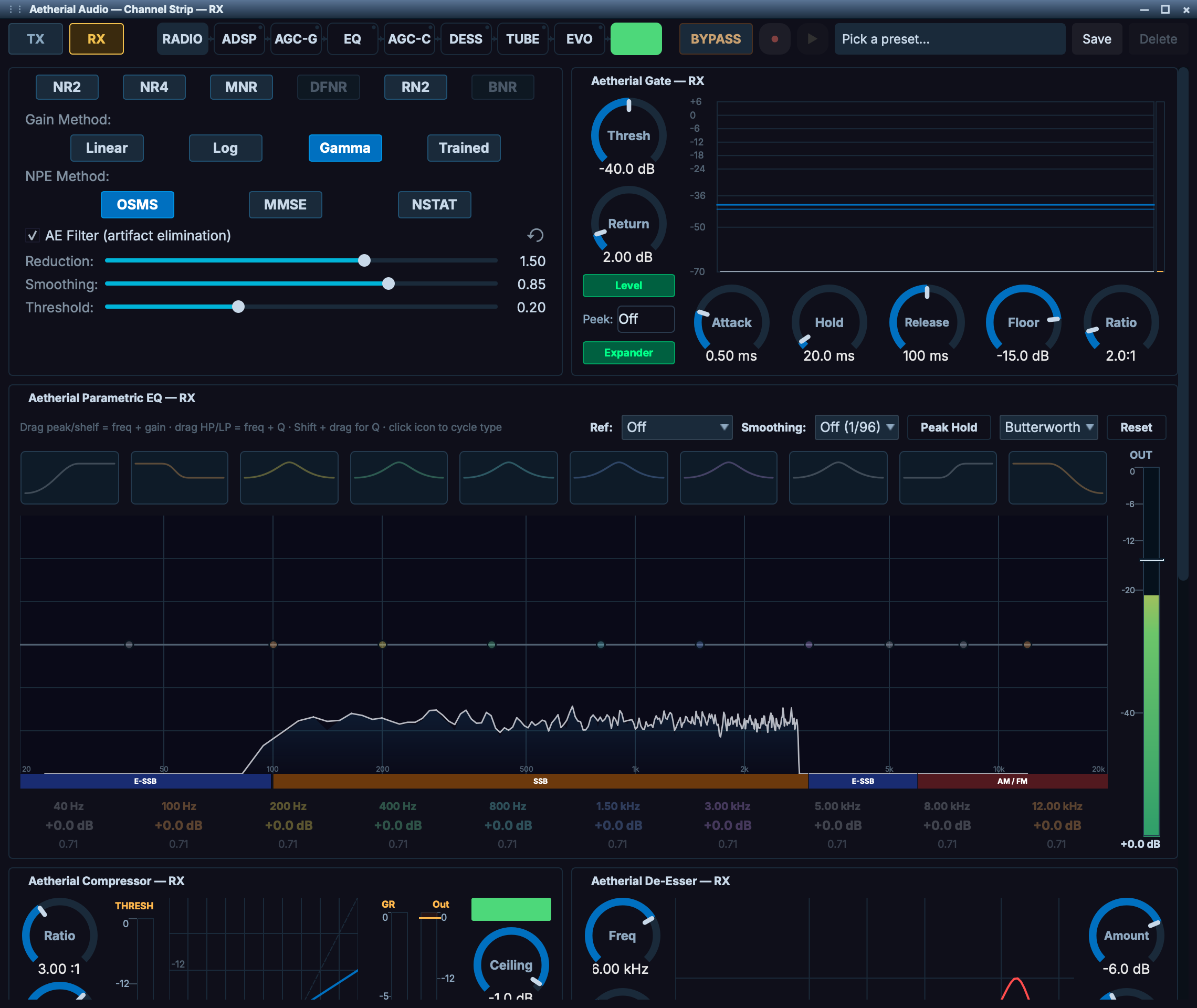This screenshot has height=1008, width=1197.
Task: Click the 800 Hz peak band icon
Action: 509,478
